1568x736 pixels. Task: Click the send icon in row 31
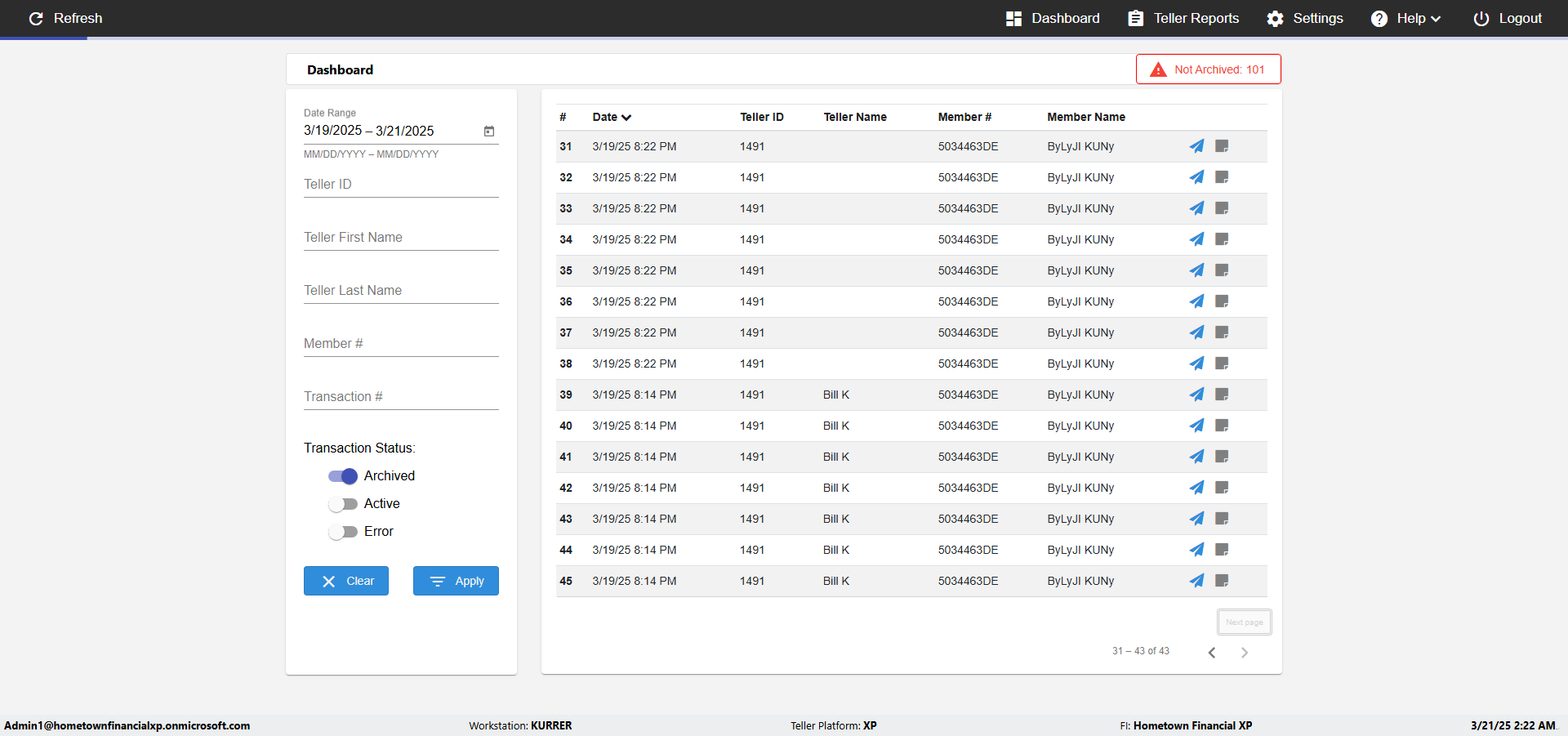(x=1196, y=146)
